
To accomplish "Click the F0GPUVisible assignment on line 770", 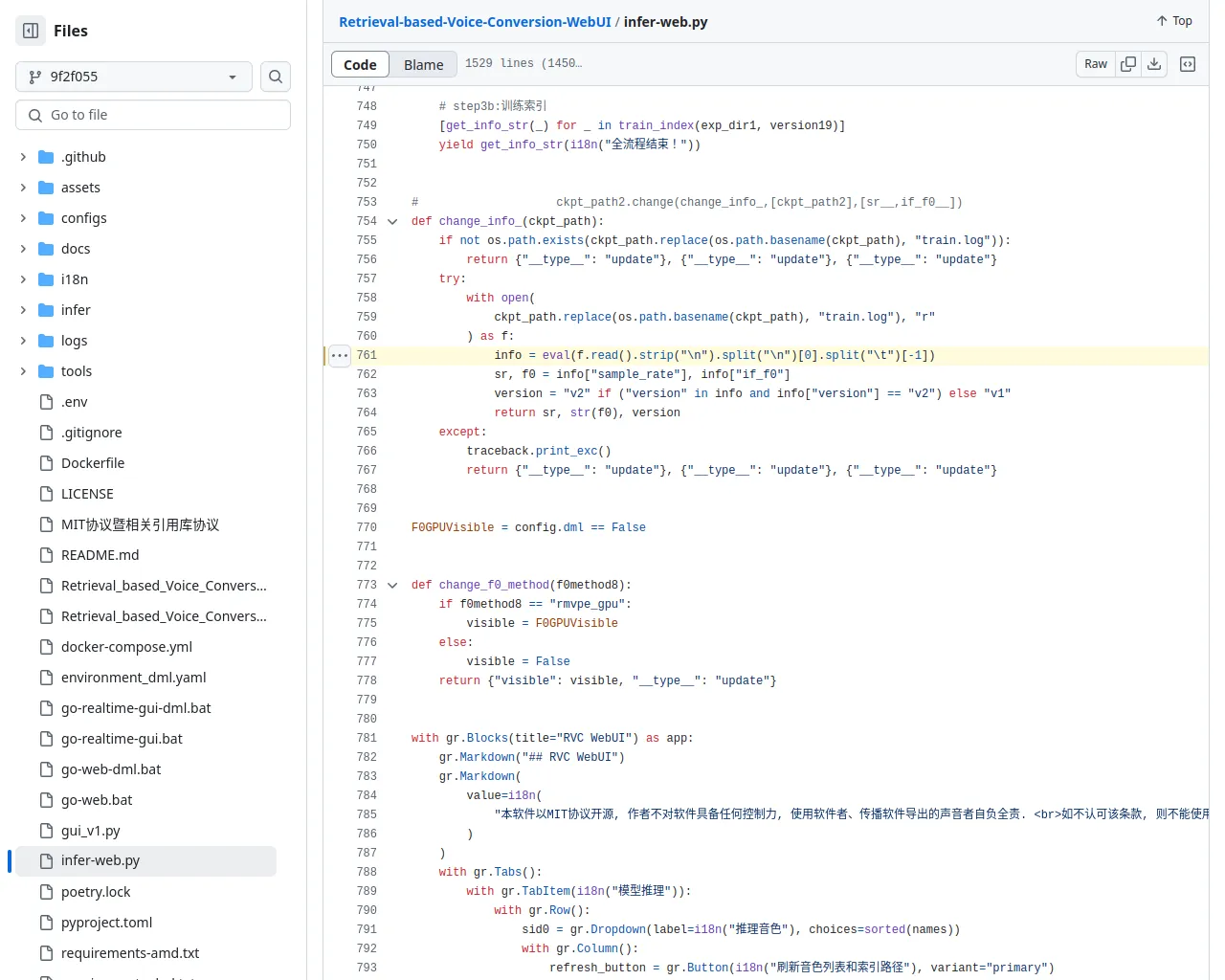I will tap(528, 527).
